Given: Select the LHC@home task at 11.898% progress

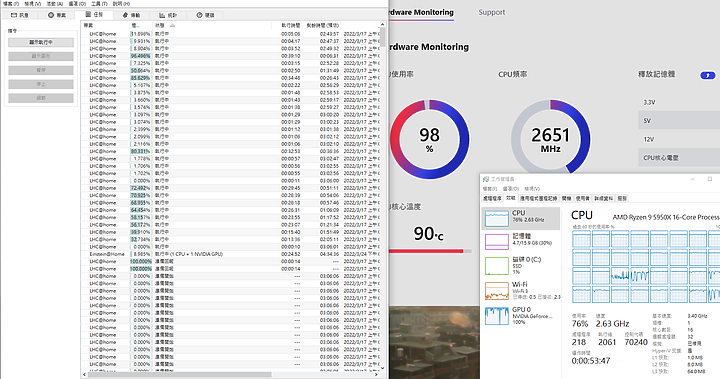Looking at the screenshot, I should [230, 34].
